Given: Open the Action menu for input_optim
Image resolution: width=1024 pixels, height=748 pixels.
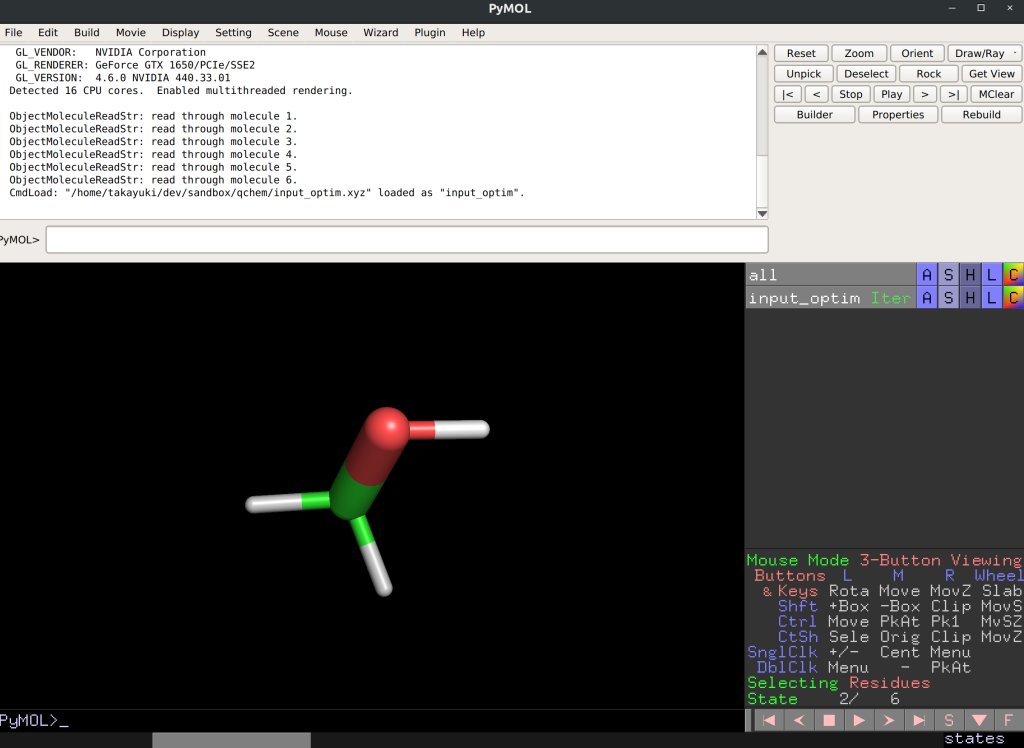Looking at the screenshot, I should pyautogui.click(x=927, y=298).
